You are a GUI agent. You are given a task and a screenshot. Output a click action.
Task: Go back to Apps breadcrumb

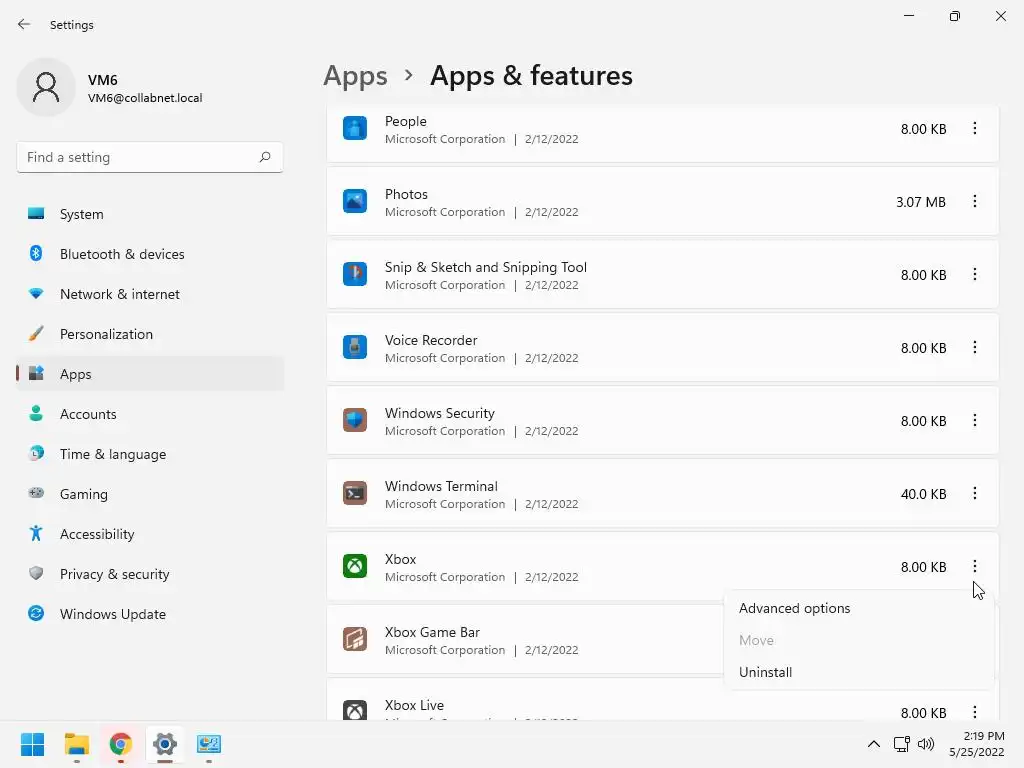[355, 76]
